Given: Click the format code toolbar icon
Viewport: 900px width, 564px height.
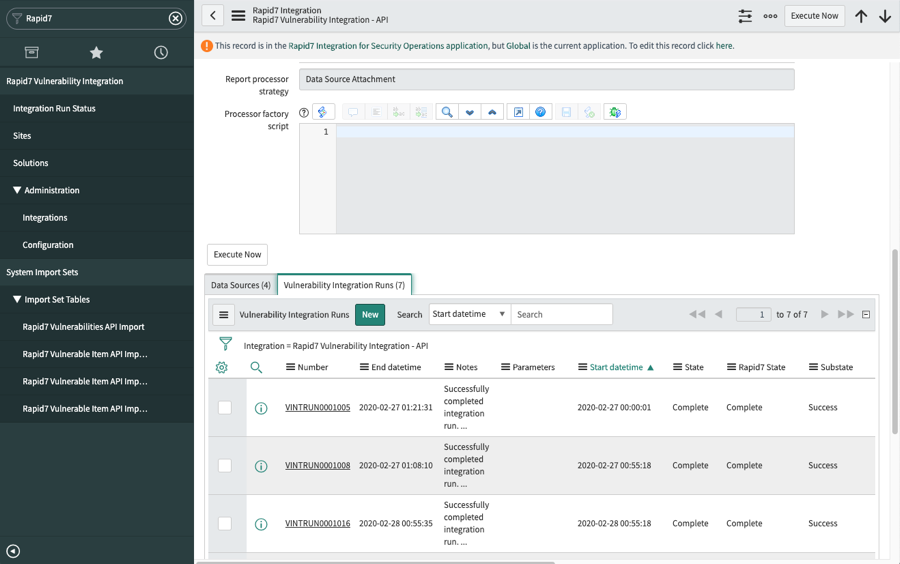Looking at the screenshot, I should (x=376, y=112).
